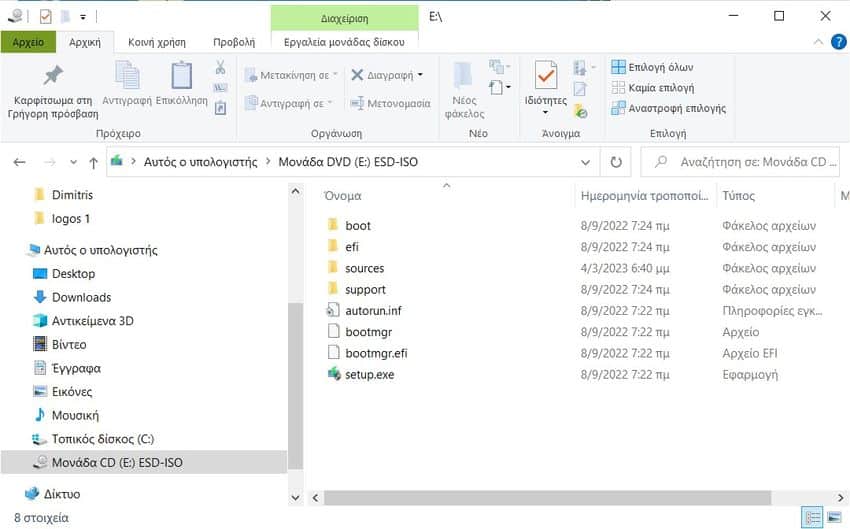Click Move to button
The height and width of the screenshot is (529, 850).
tap(291, 75)
